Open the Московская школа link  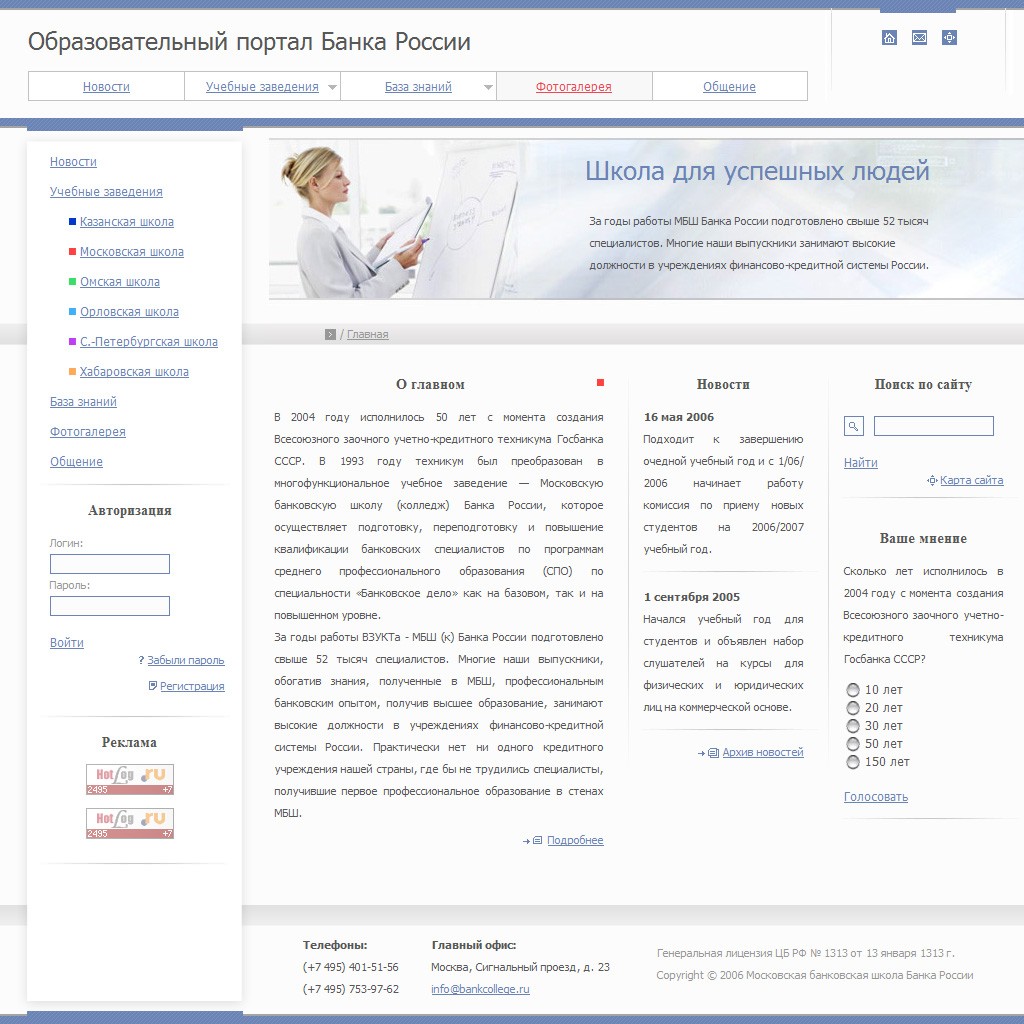pos(132,252)
